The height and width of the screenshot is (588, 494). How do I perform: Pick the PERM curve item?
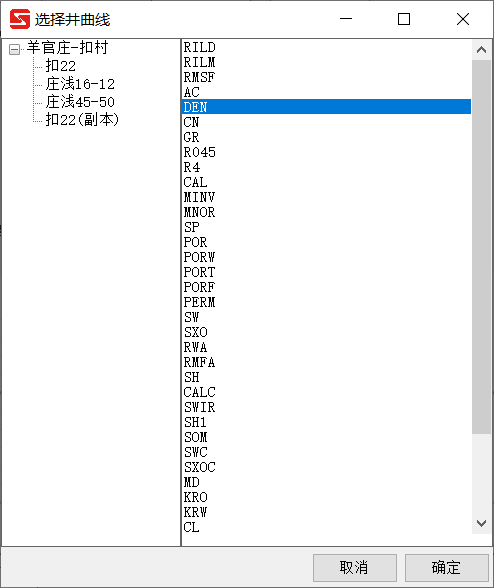pyautogui.click(x=326, y=302)
